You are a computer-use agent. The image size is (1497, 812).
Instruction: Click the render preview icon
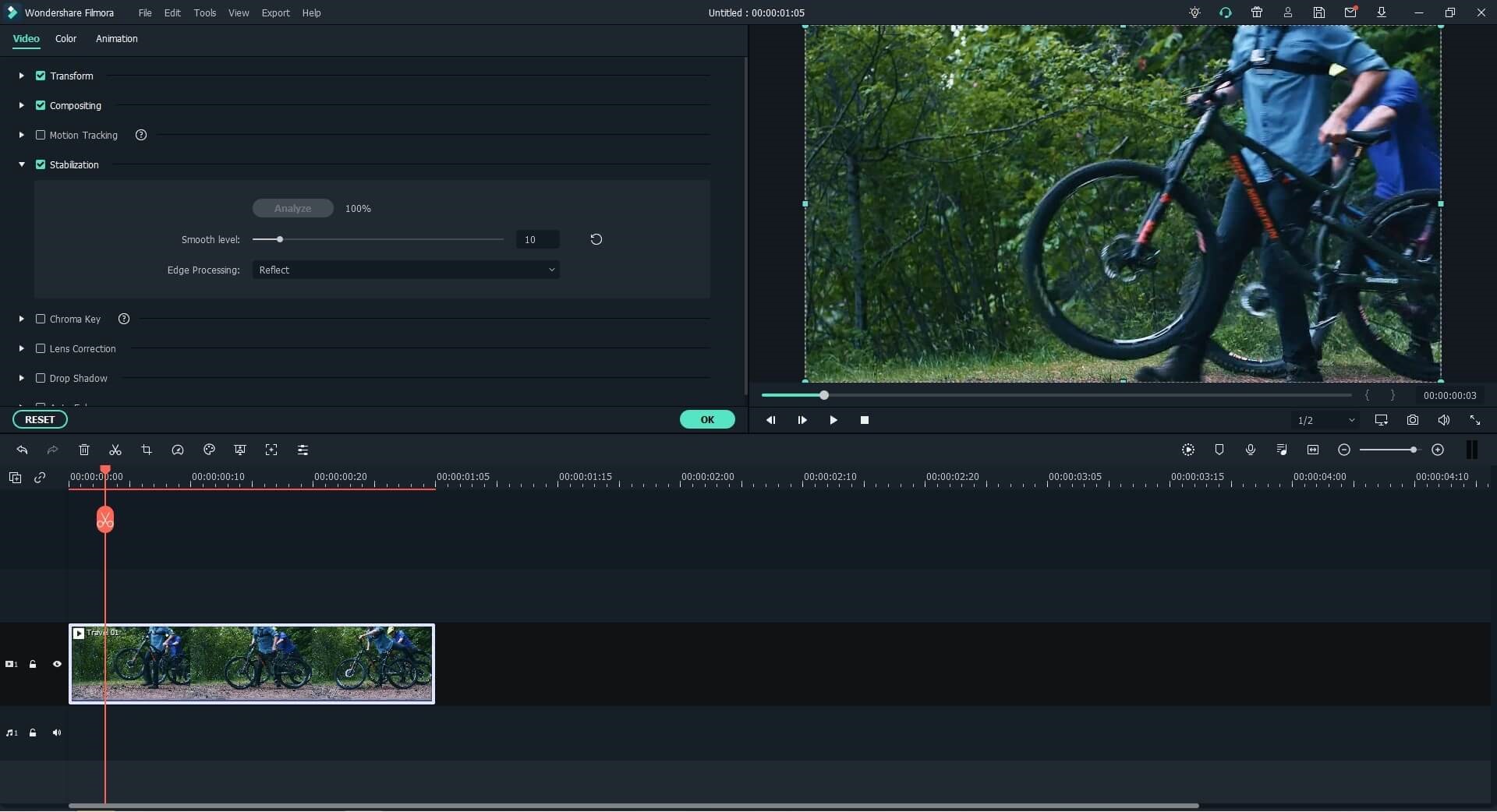1188,450
